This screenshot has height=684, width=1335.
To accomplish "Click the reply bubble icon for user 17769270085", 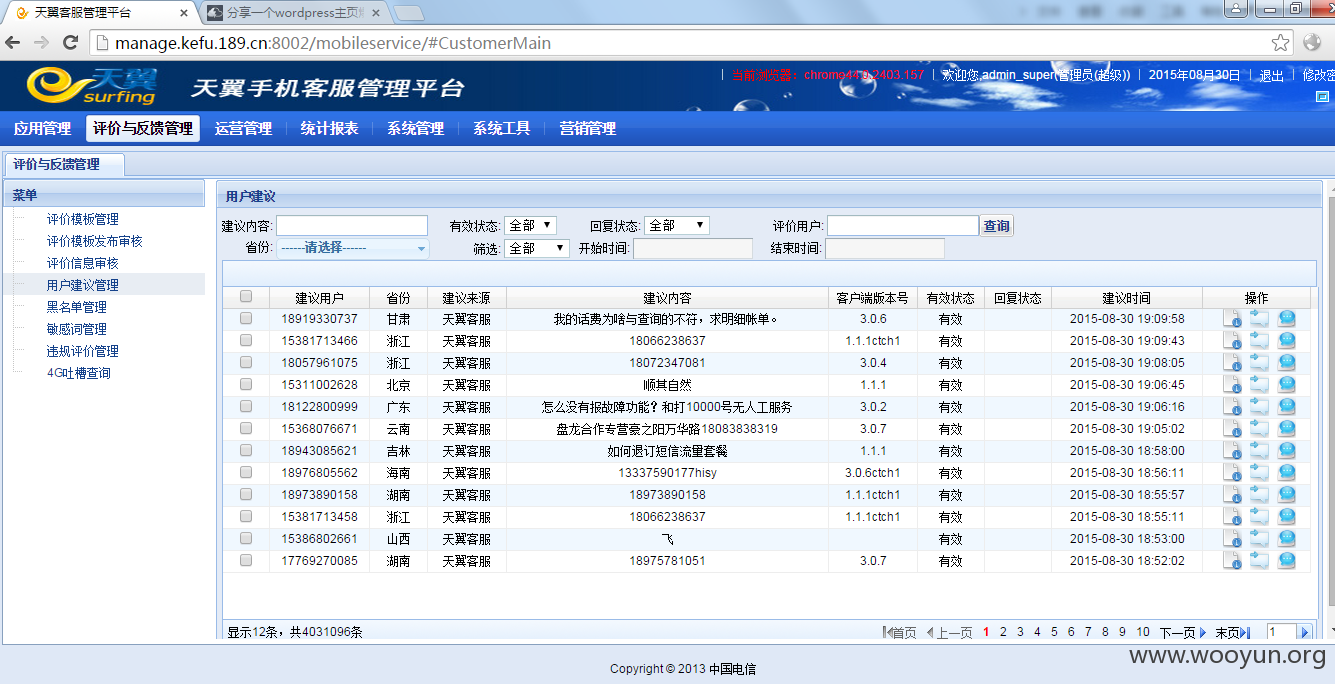I will [x=1287, y=561].
